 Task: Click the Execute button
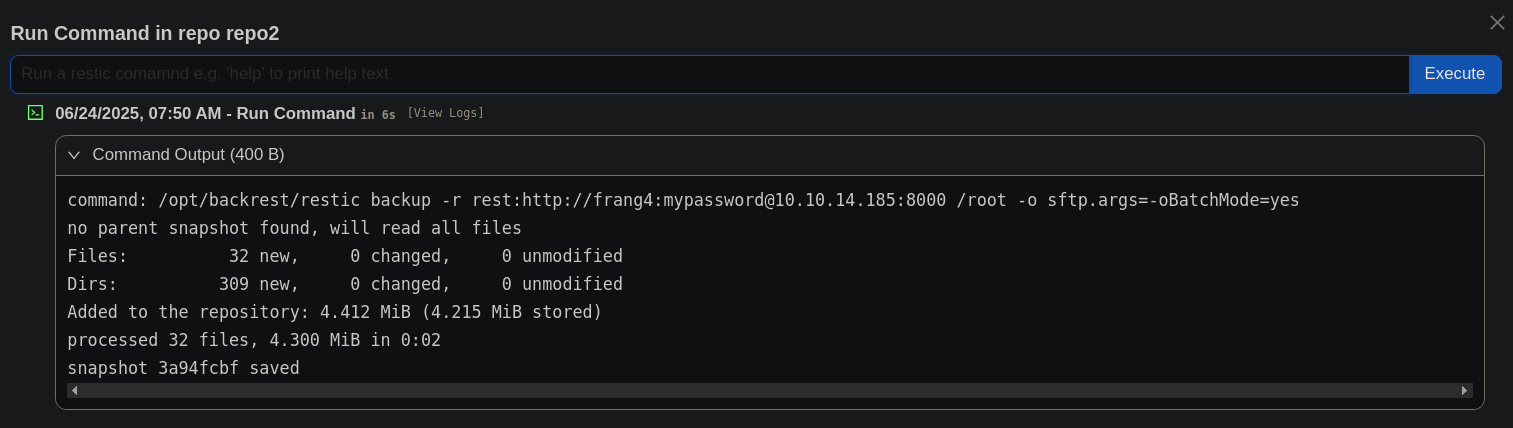pos(1455,74)
